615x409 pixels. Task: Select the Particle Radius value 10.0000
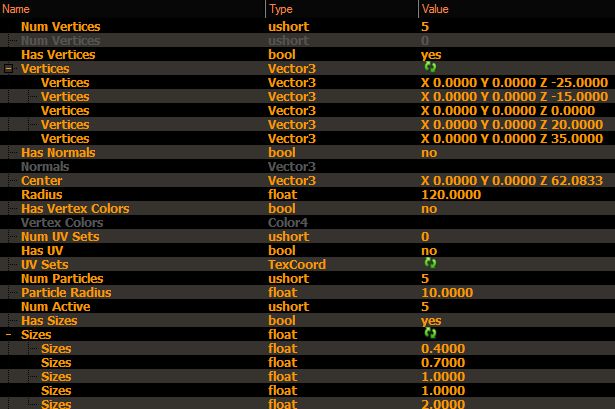[447, 293]
